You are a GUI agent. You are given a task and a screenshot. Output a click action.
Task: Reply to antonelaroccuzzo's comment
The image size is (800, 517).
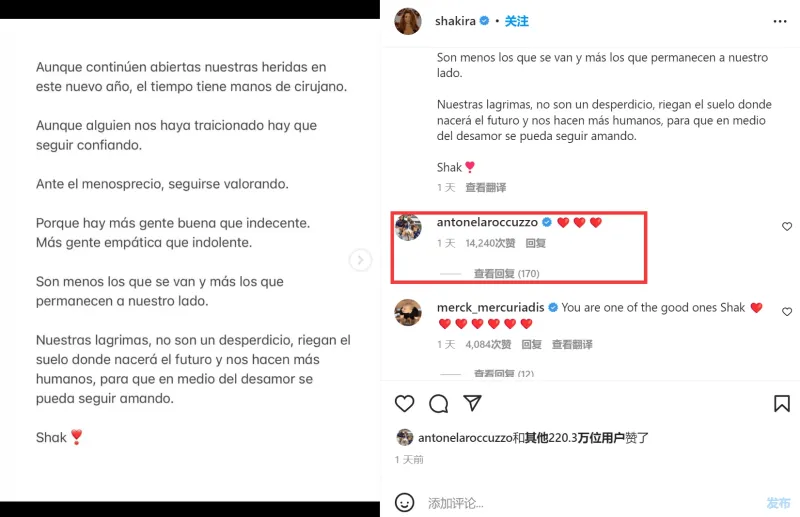[536, 243]
